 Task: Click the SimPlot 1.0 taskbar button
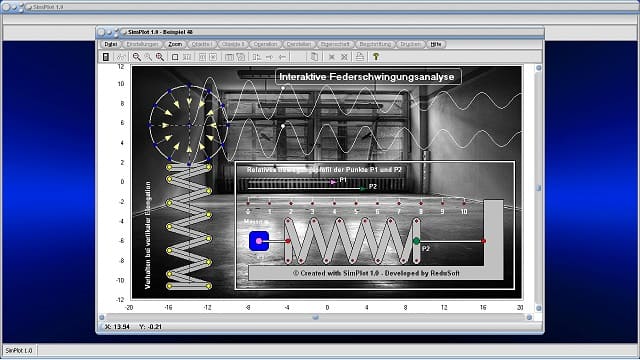[x=19, y=350]
